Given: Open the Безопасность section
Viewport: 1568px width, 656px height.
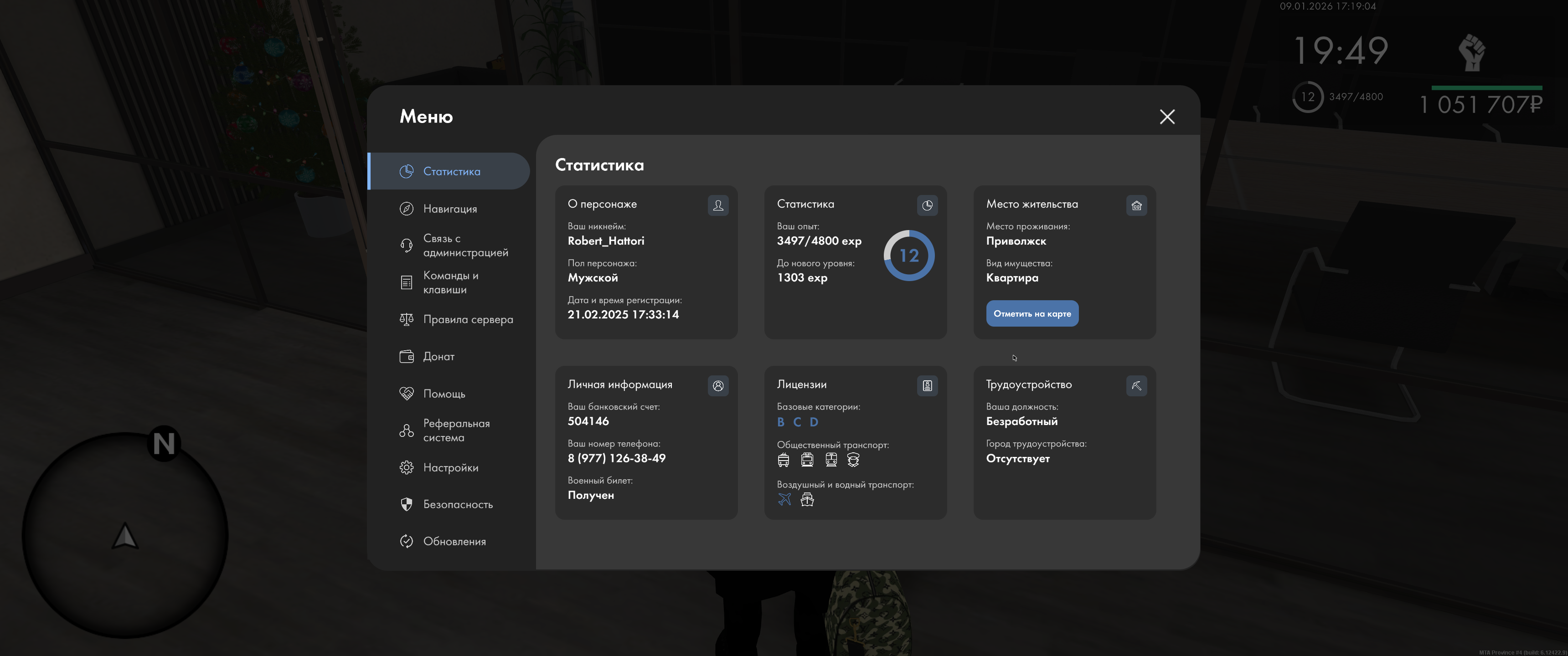Looking at the screenshot, I should click(458, 504).
